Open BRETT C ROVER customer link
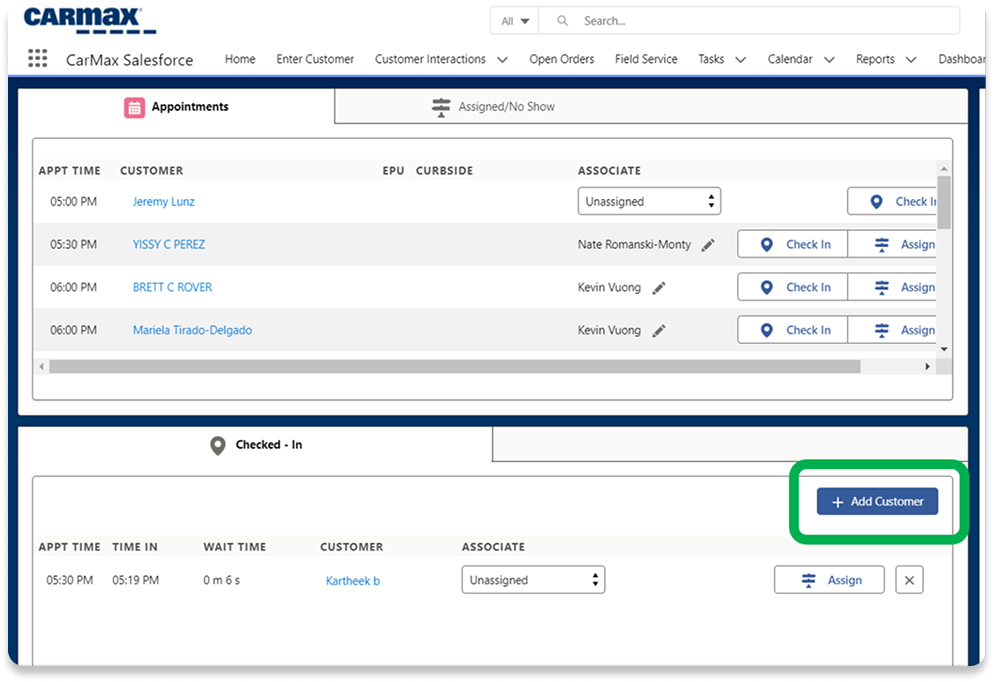The image size is (994, 682). coord(172,288)
